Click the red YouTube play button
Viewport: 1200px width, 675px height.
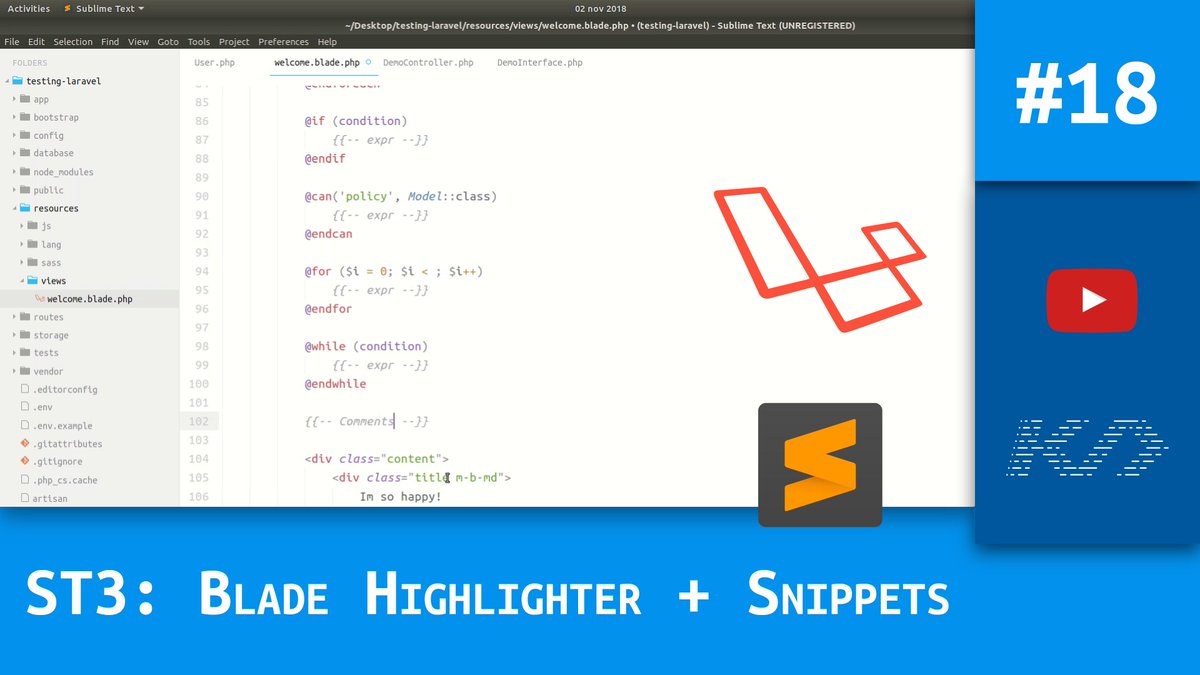(1091, 300)
